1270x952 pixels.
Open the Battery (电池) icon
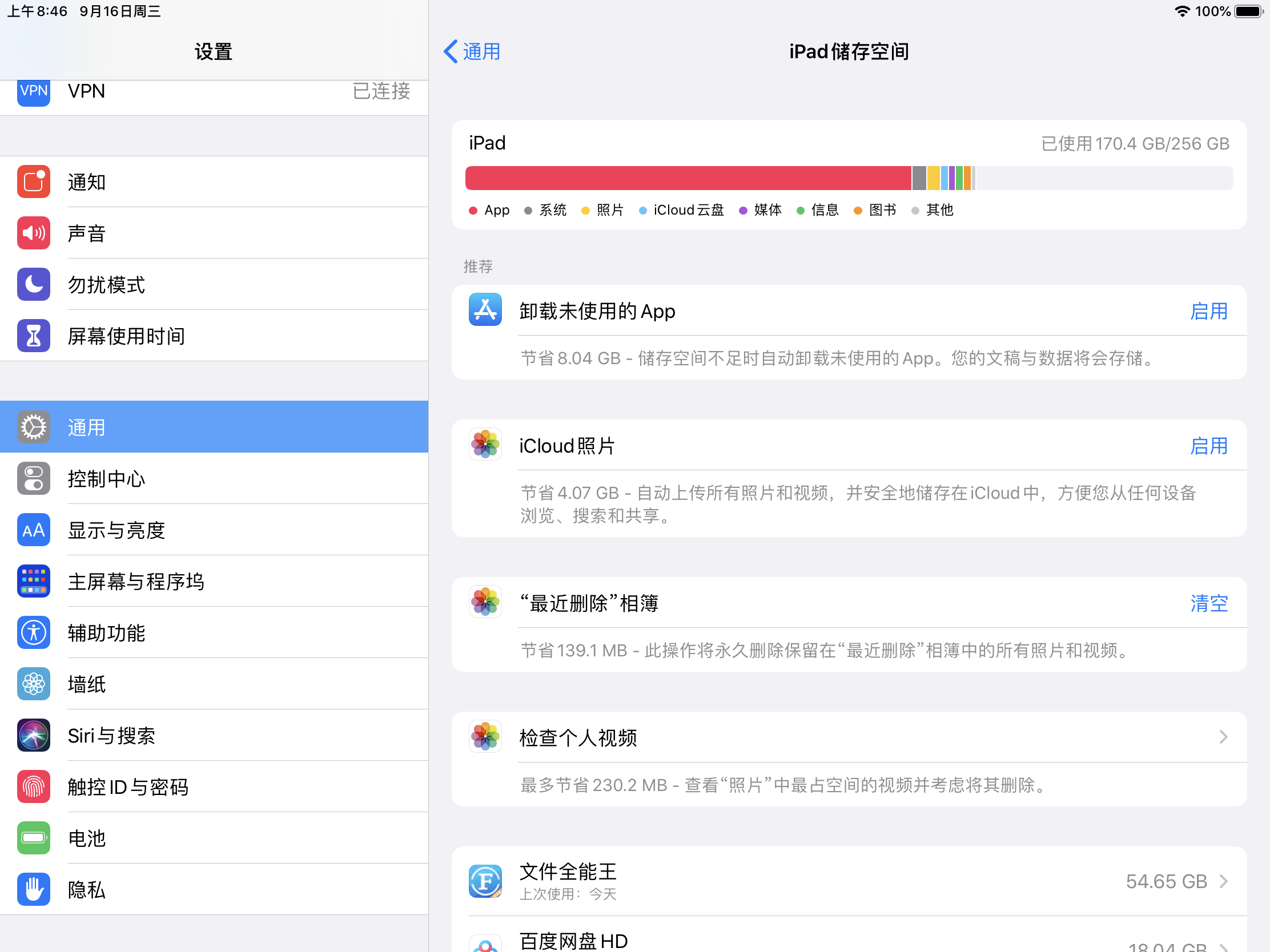click(33, 838)
